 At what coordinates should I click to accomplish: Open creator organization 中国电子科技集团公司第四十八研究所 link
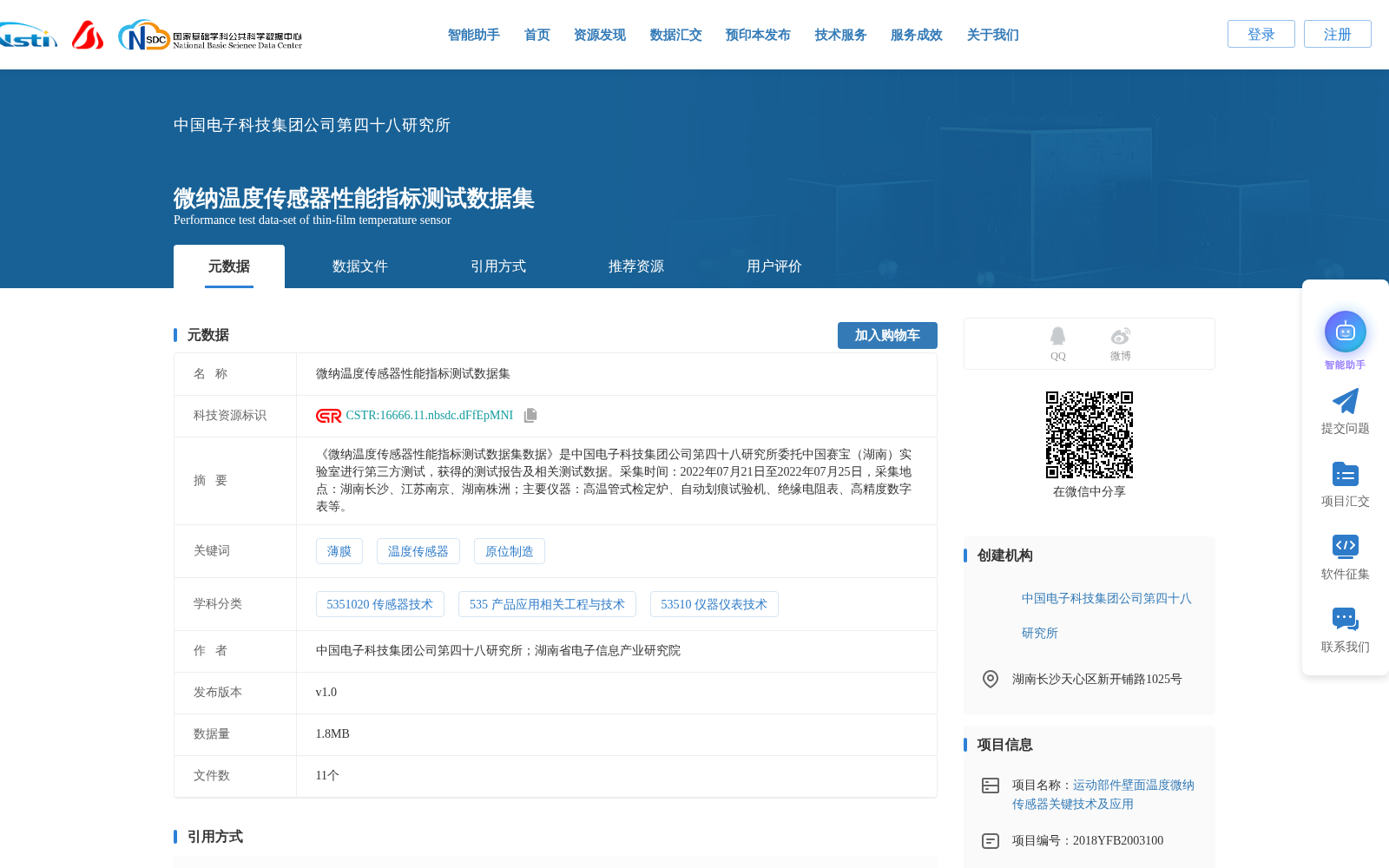(x=1106, y=615)
